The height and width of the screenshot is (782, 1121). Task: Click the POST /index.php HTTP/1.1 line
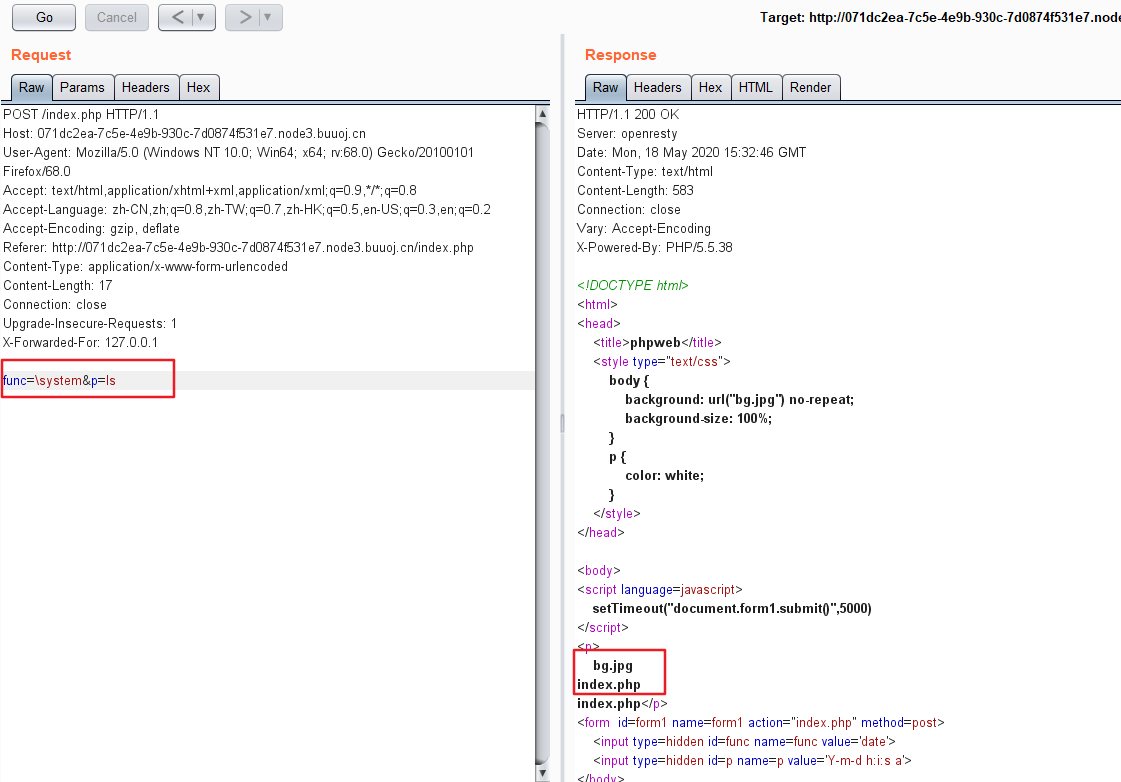click(x=82, y=114)
